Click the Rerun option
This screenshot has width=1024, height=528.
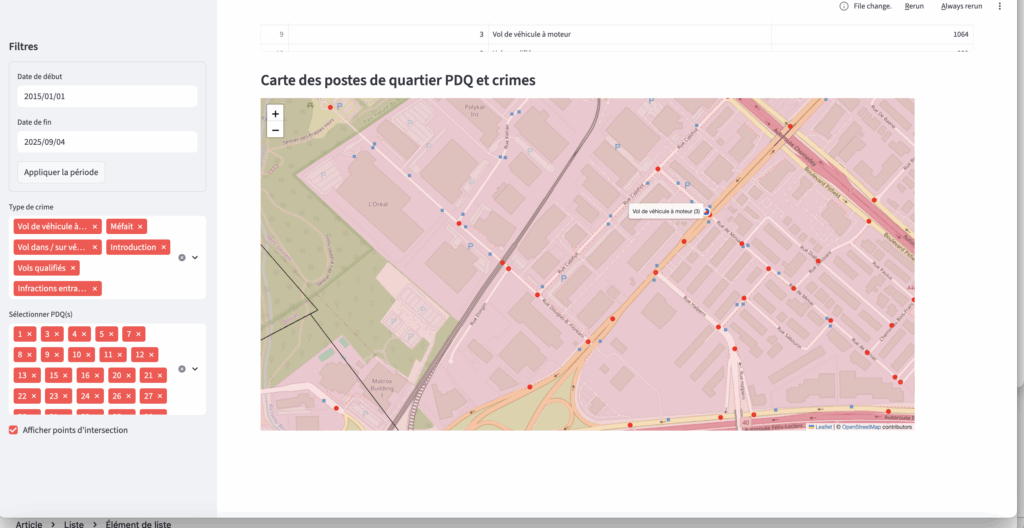(914, 6)
